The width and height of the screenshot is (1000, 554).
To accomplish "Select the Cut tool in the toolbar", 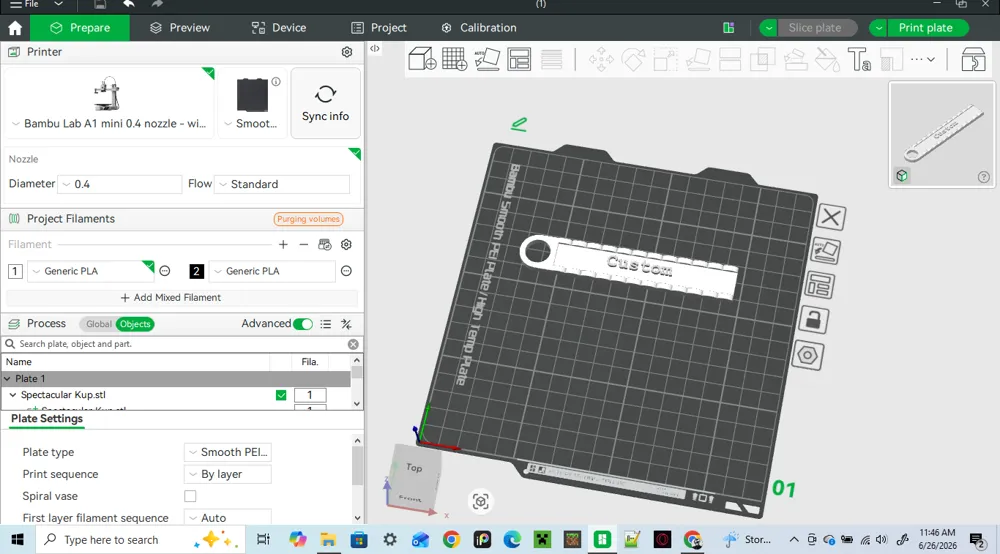I will pyautogui.click(x=730, y=60).
